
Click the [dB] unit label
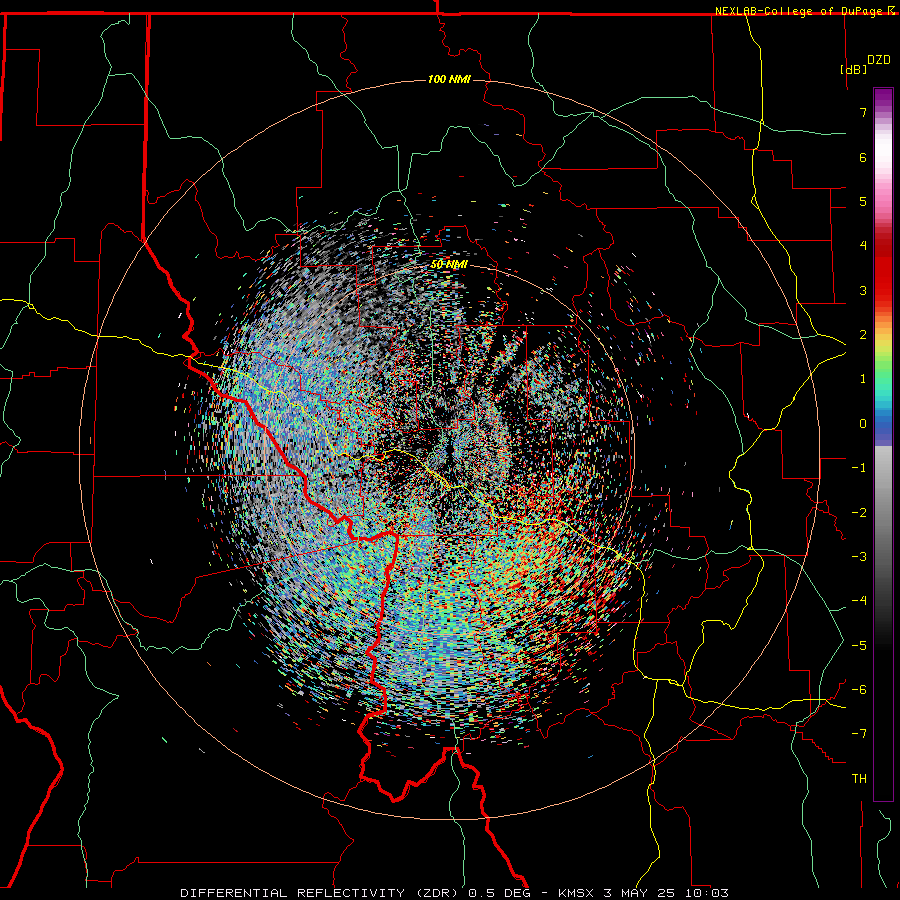(854, 69)
